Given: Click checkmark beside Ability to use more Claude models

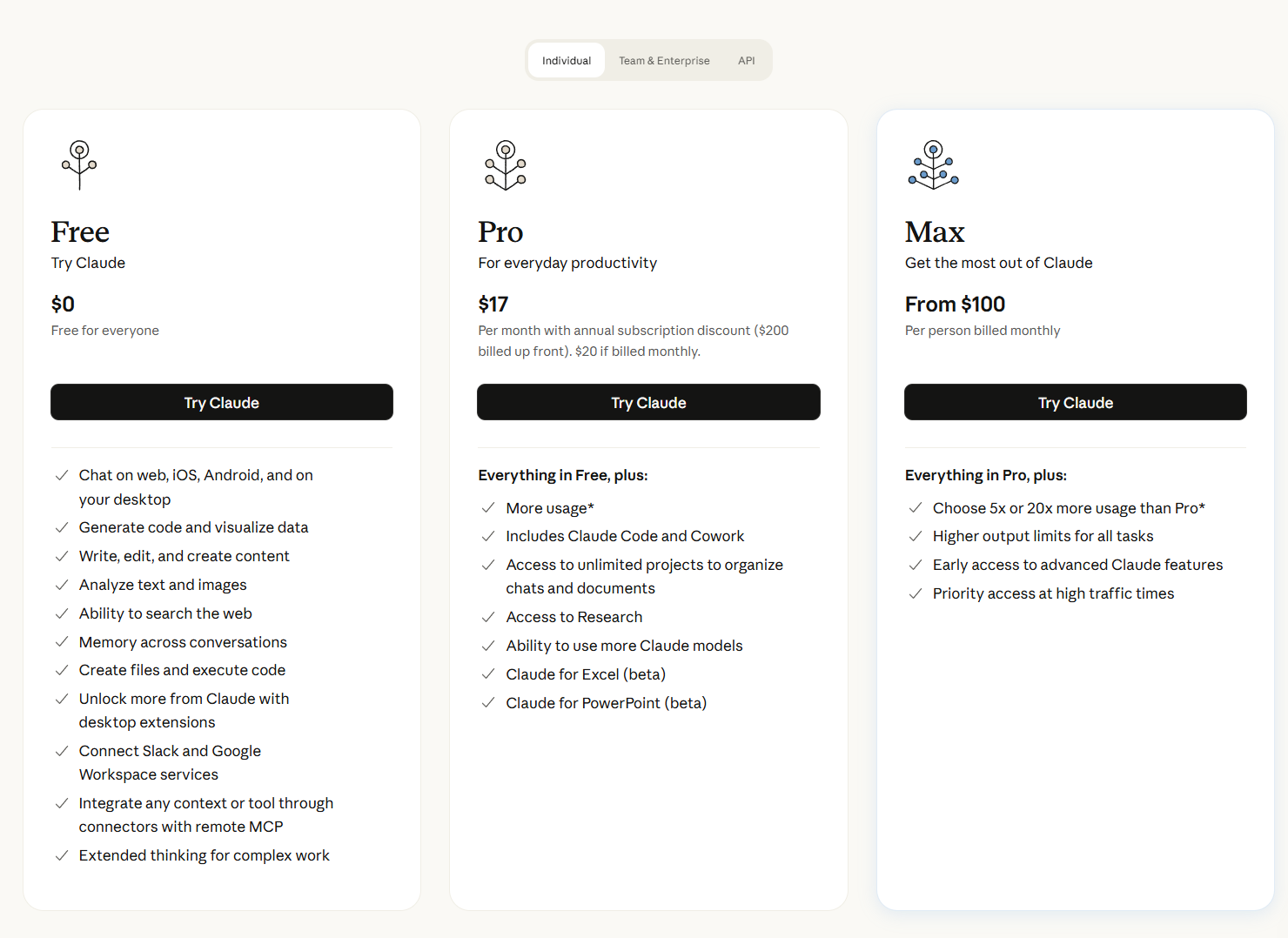Looking at the screenshot, I should pyautogui.click(x=488, y=646).
